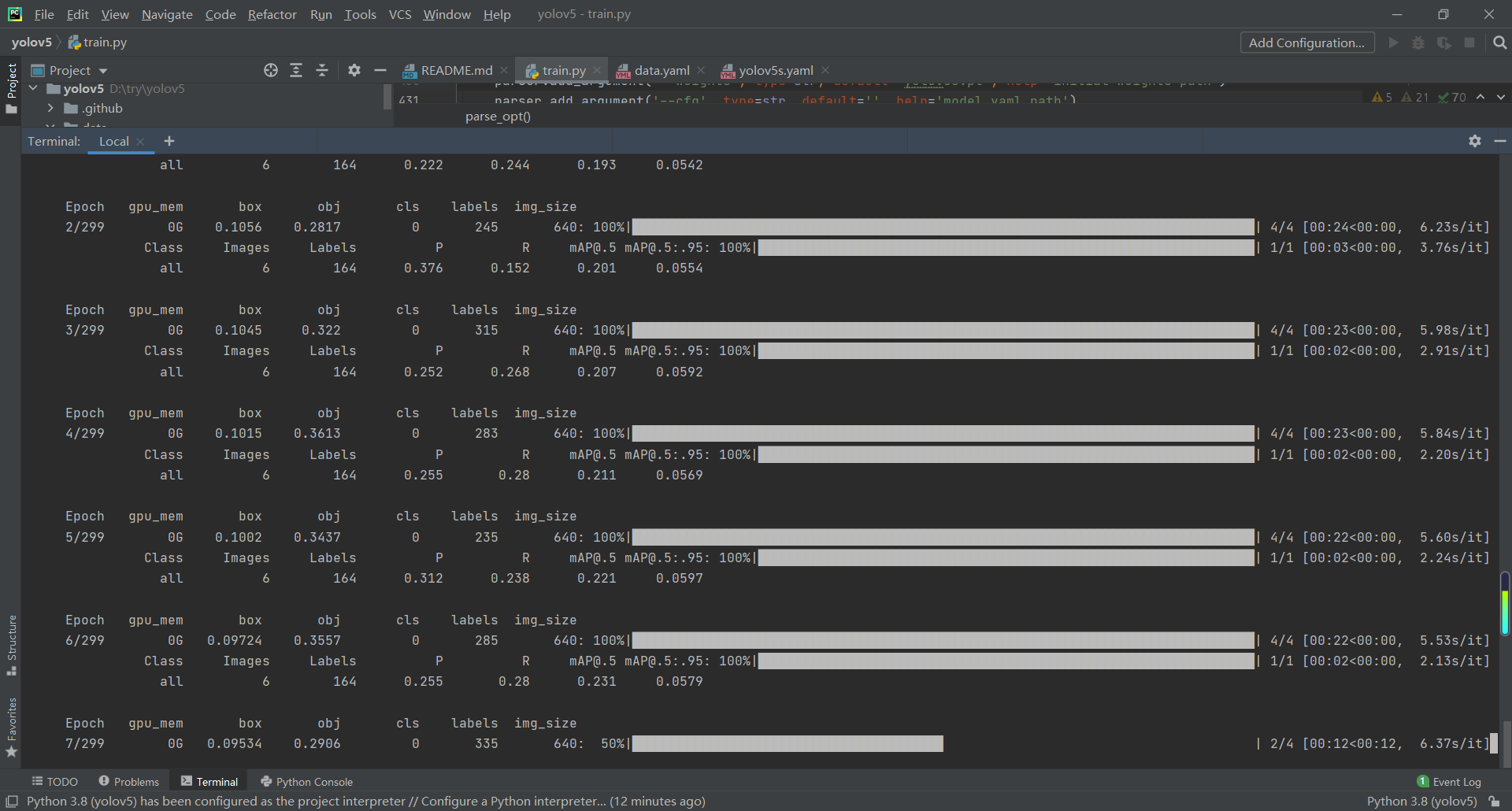Click the Project tree scrollbar
The image size is (1512, 811).
(387, 96)
